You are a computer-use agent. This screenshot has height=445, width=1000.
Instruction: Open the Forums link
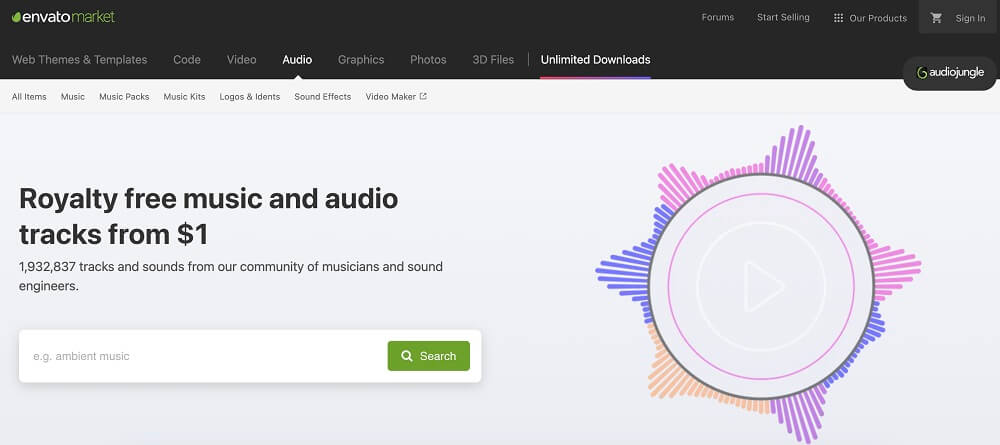click(x=717, y=17)
